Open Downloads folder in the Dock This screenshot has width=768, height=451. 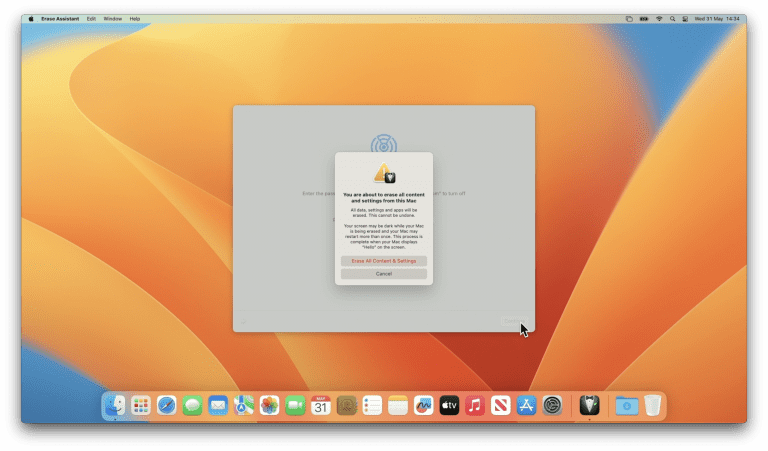(x=627, y=405)
